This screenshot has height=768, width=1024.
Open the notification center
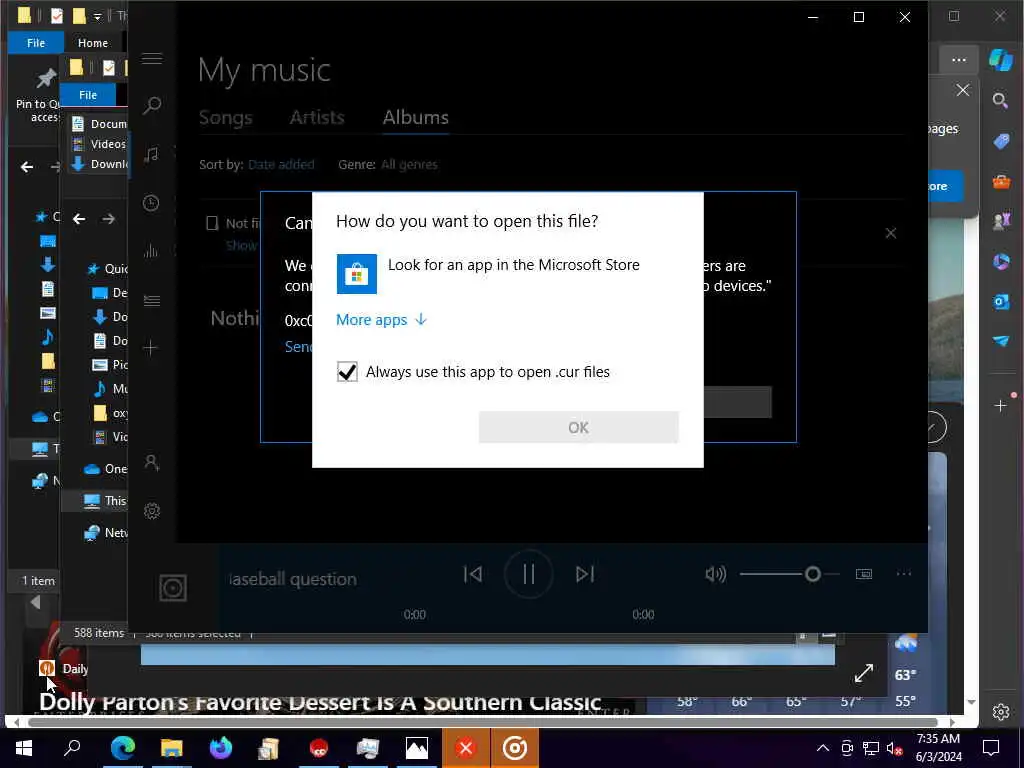991,748
